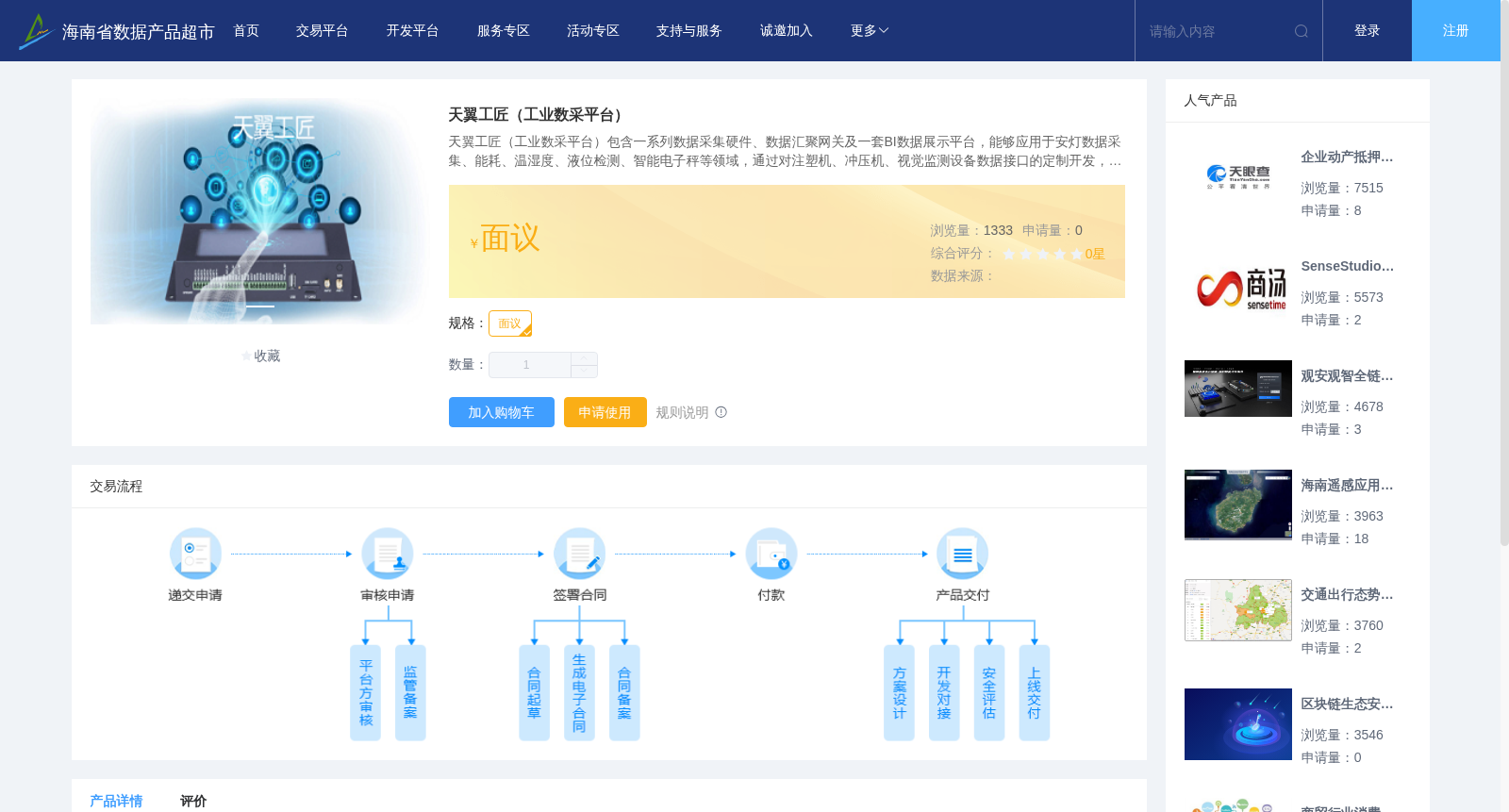Image resolution: width=1509 pixels, height=812 pixels.
Task: Click the quantity input field
Action: point(530,365)
